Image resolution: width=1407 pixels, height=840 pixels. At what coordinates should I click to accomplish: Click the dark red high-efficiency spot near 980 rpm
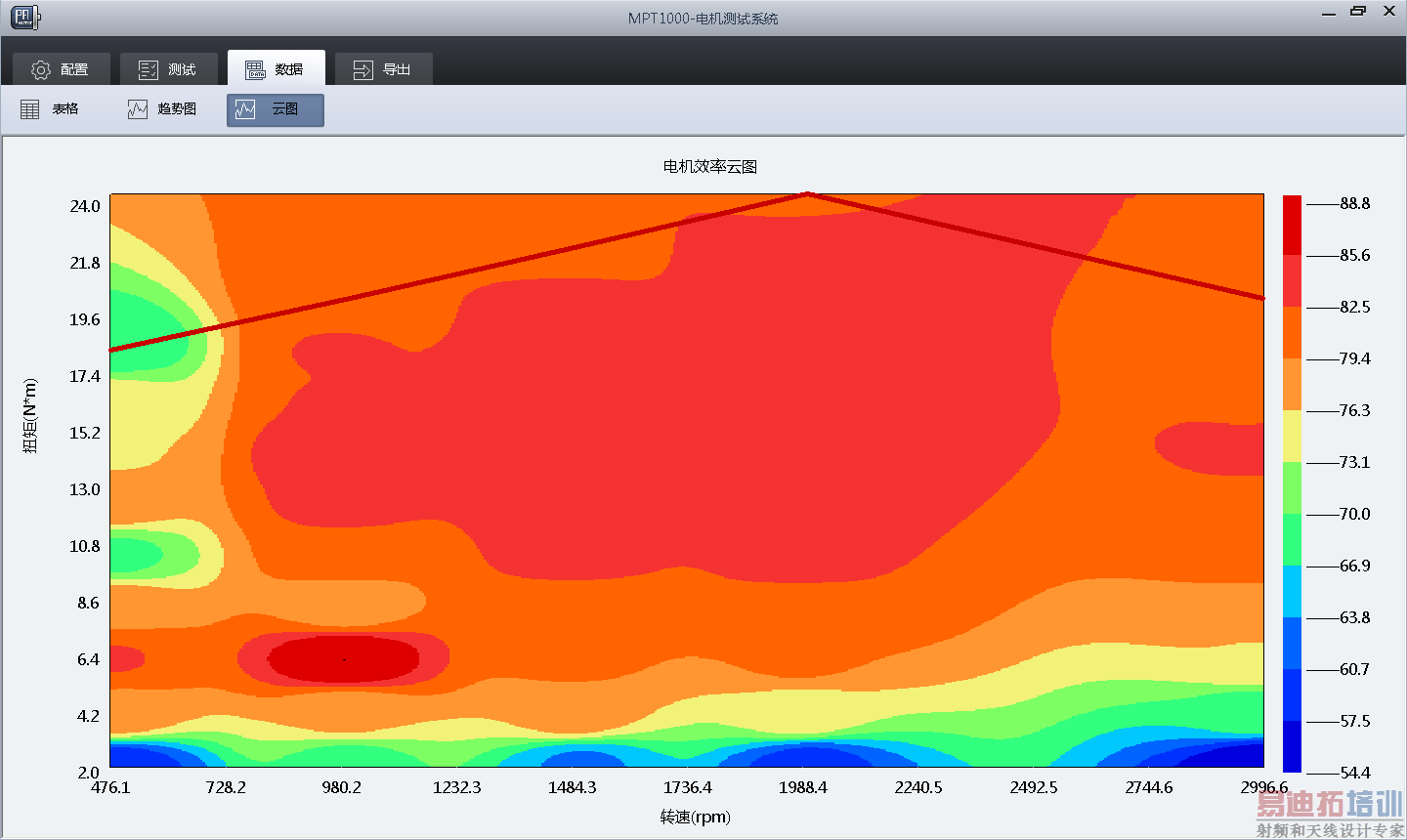pos(344,659)
